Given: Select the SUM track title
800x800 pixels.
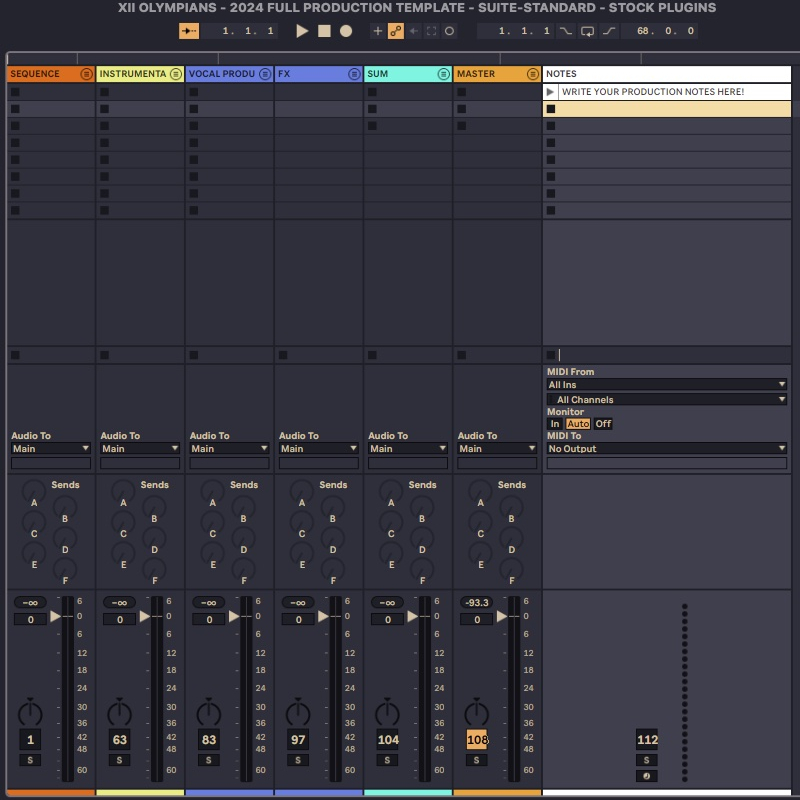Looking at the screenshot, I should click(x=395, y=73).
